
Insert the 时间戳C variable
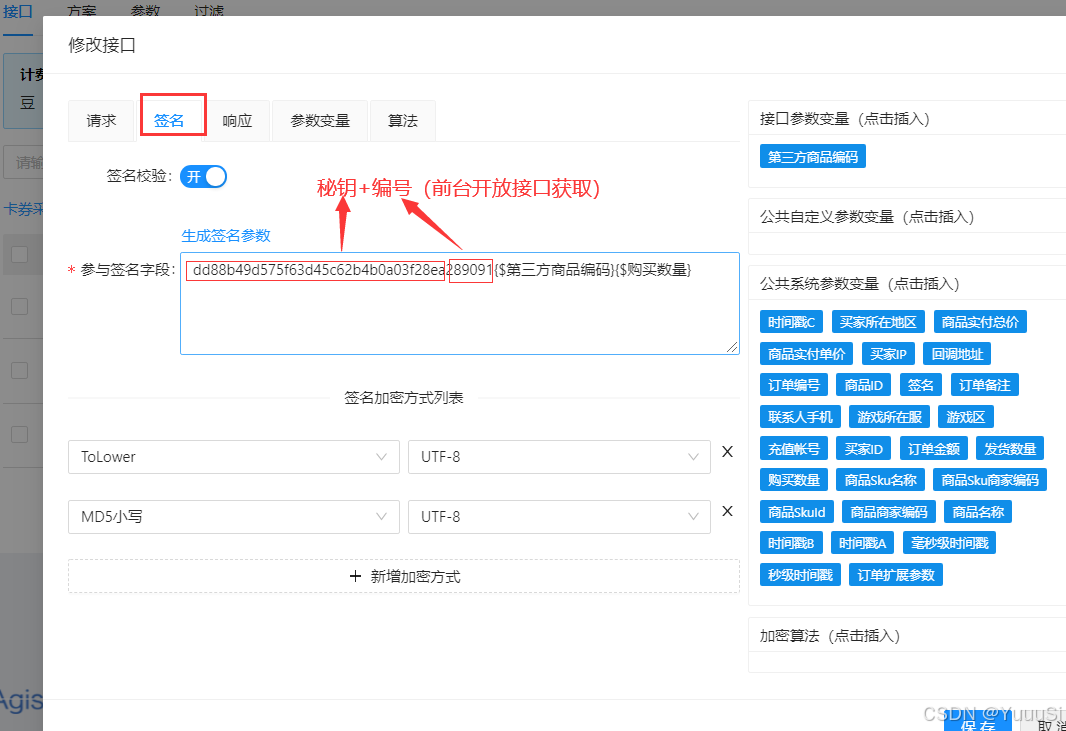point(791,322)
